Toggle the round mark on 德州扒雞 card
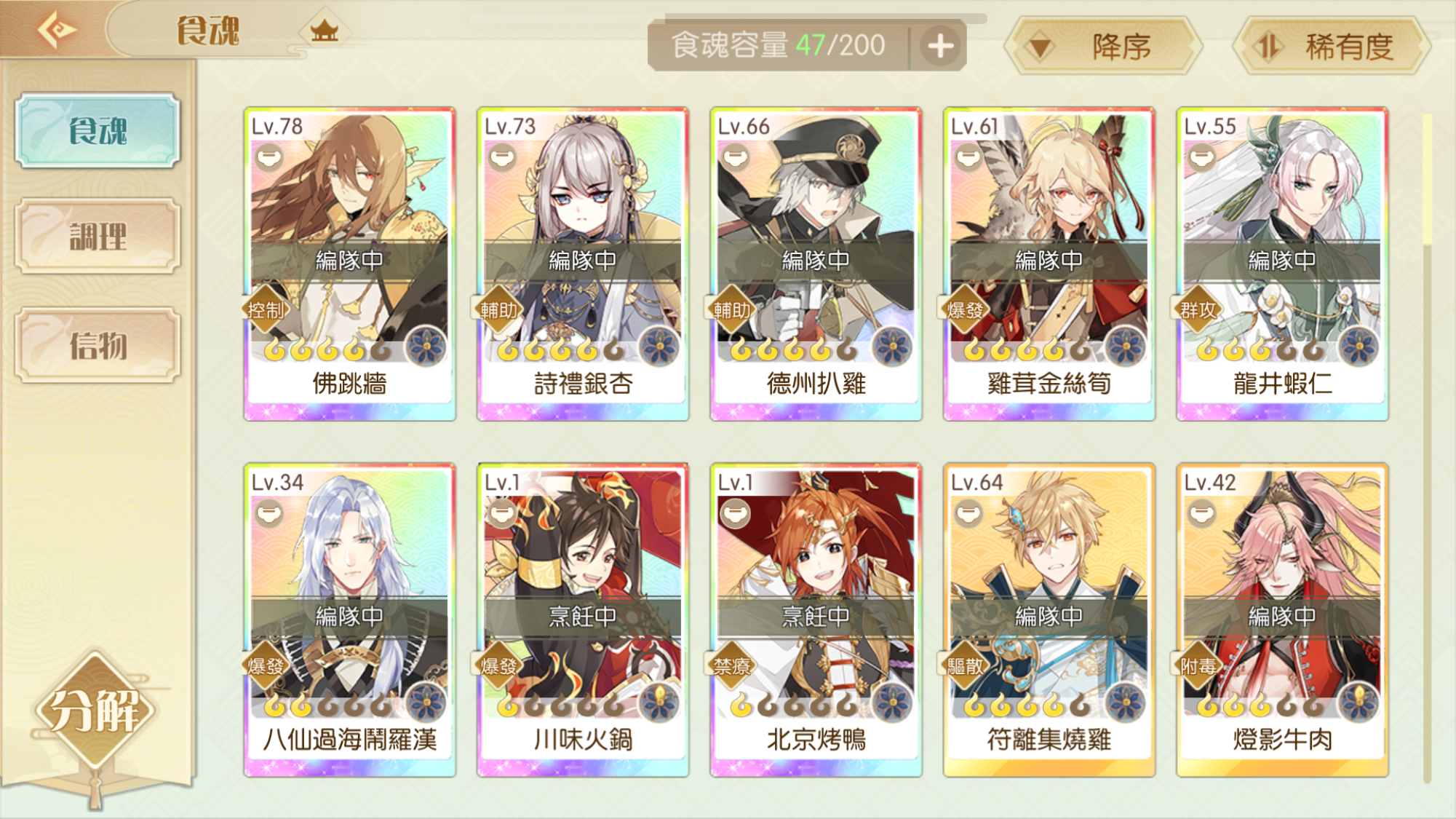 tap(735, 157)
